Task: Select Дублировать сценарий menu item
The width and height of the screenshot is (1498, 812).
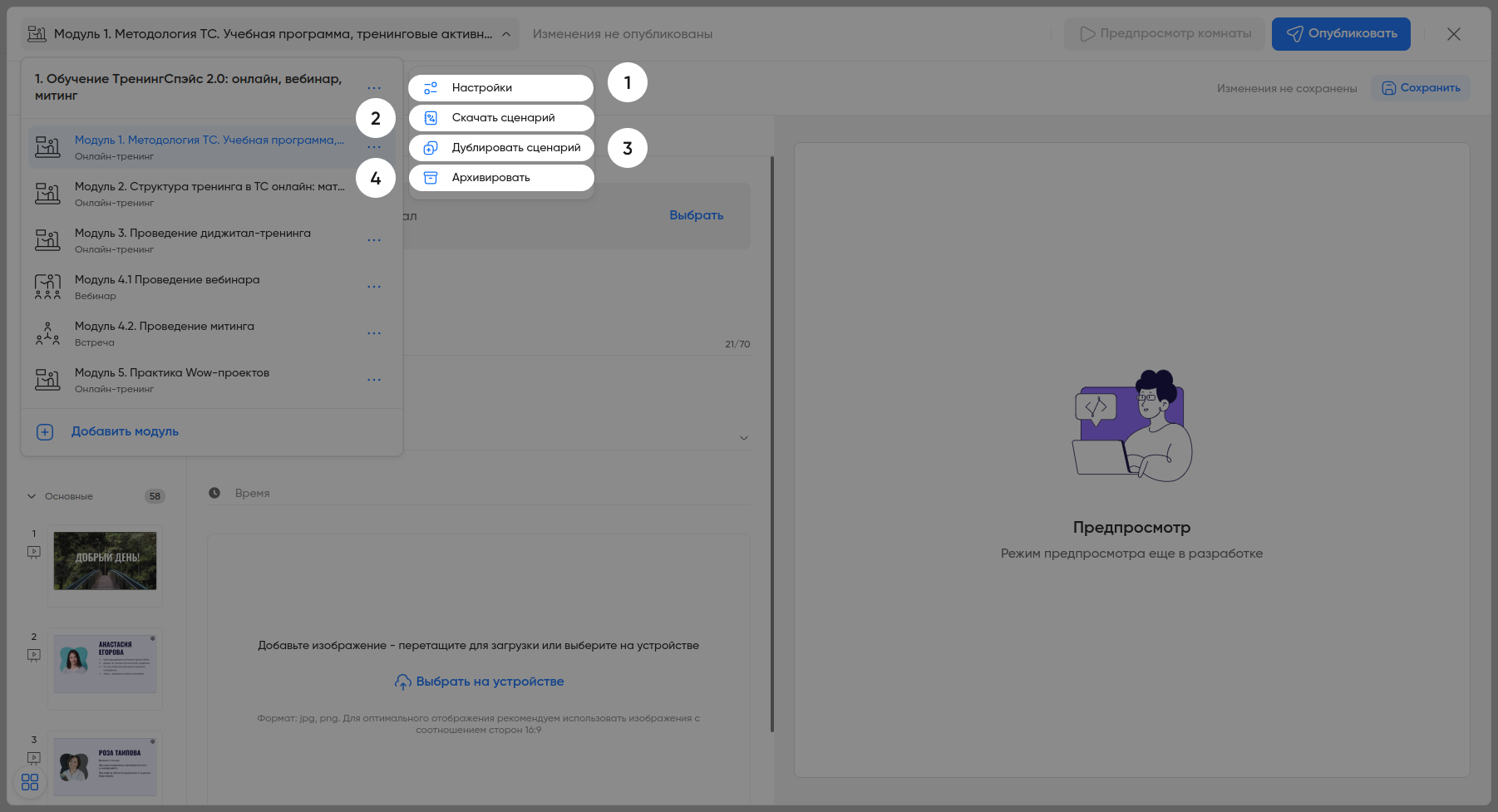Action: coord(515,148)
